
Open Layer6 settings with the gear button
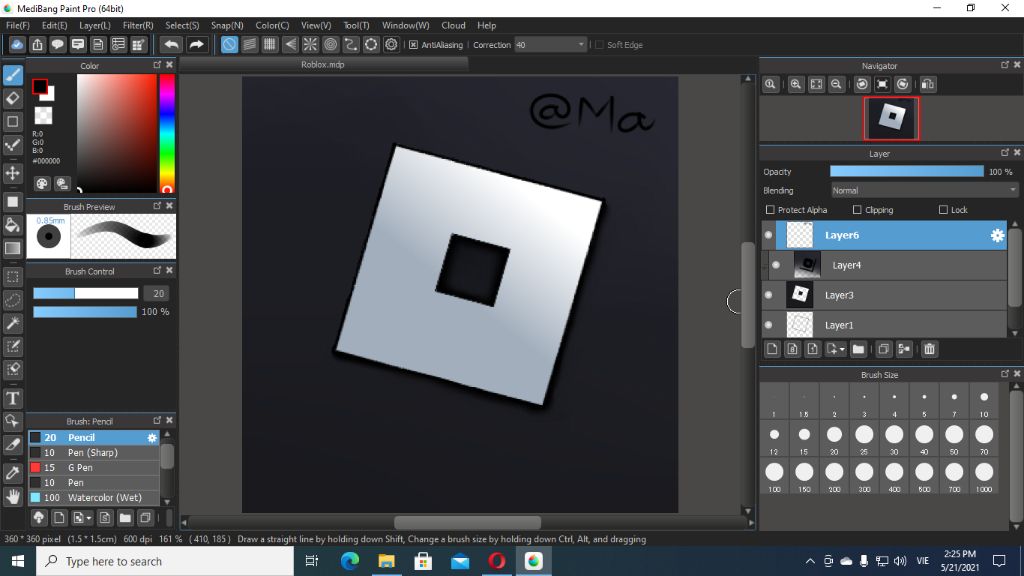click(x=997, y=235)
